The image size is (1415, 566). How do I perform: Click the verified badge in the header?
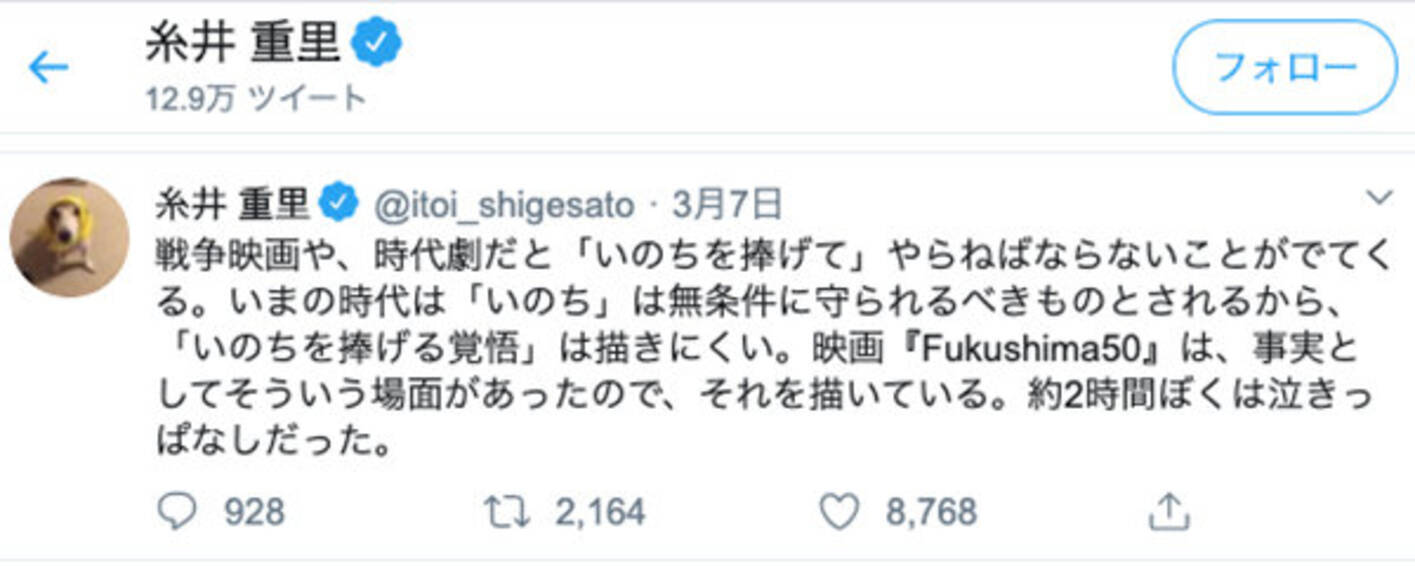(x=378, y=44)
